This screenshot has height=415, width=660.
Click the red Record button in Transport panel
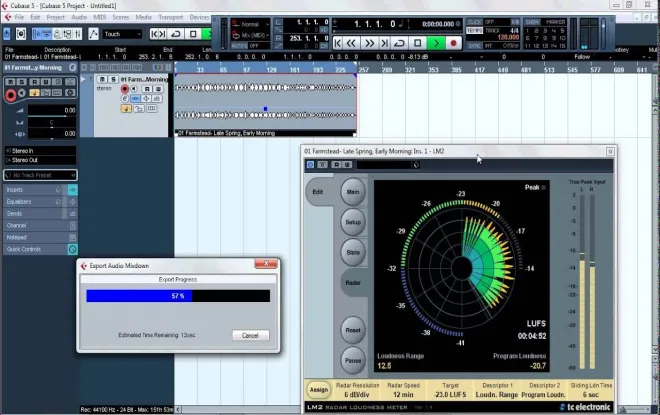click(453, 43)
